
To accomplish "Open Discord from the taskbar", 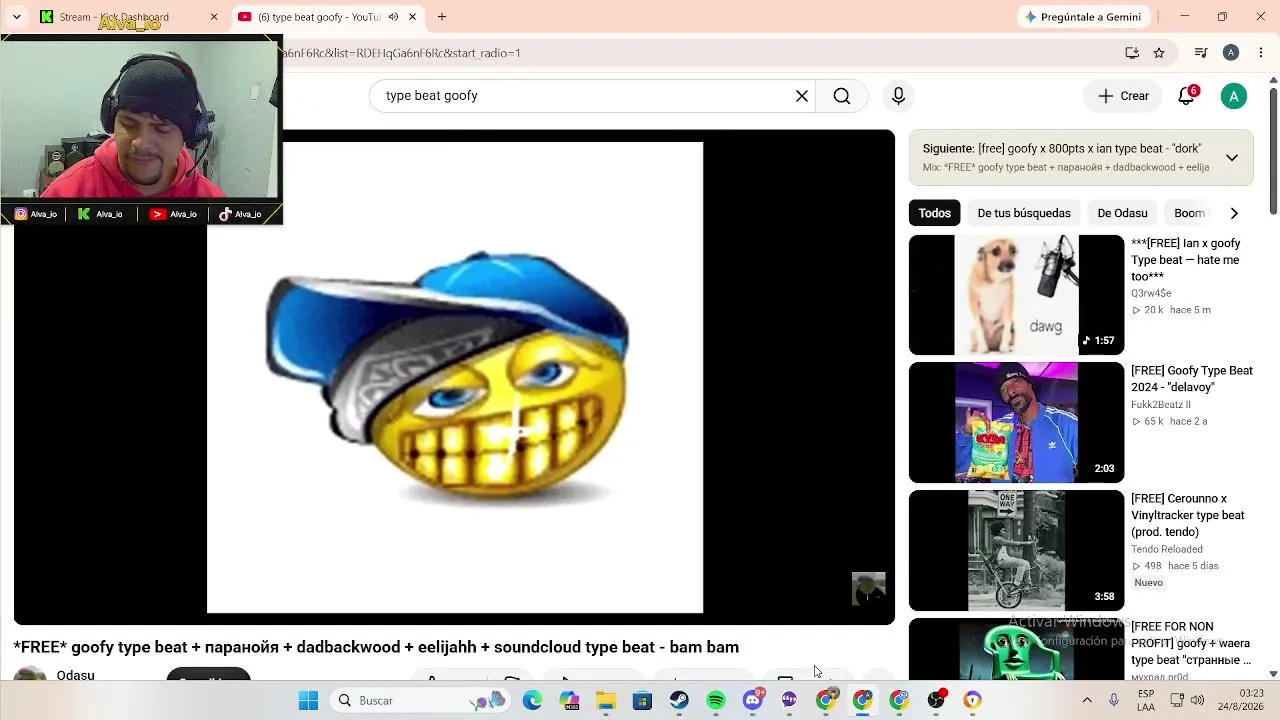I will coord(753,701).
